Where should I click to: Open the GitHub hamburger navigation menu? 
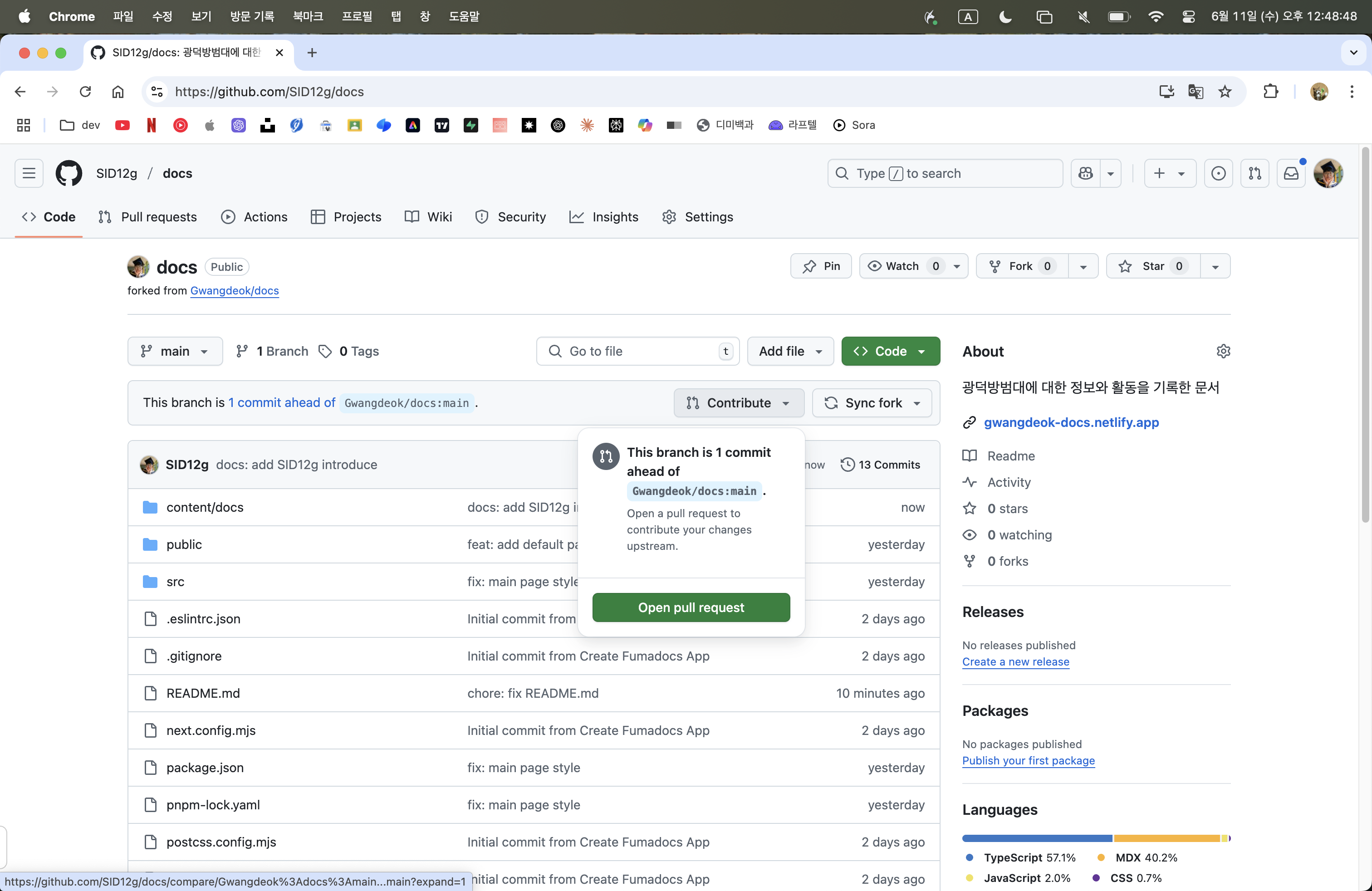(x=29, y=173)
